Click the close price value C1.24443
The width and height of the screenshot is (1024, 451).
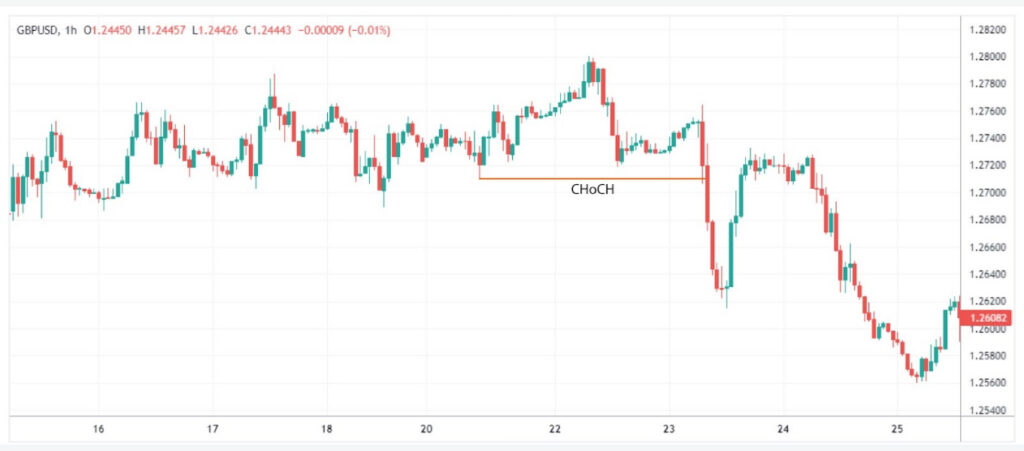(x=268, y=30)
